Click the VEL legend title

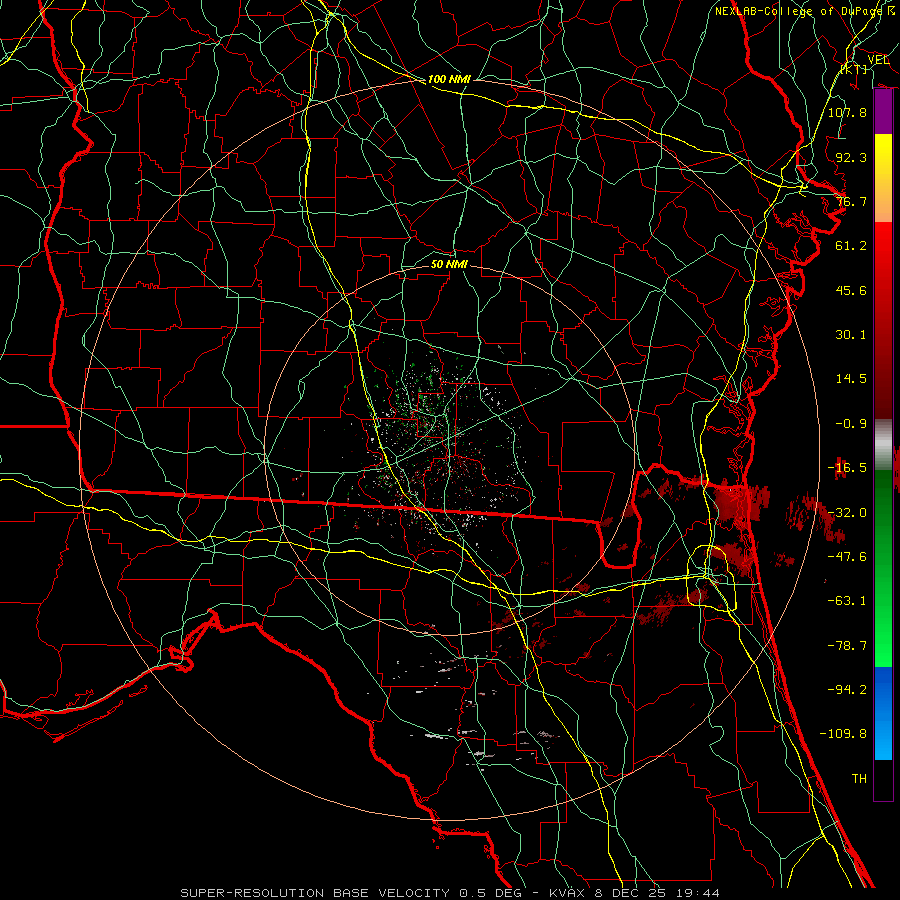(878, 60)
